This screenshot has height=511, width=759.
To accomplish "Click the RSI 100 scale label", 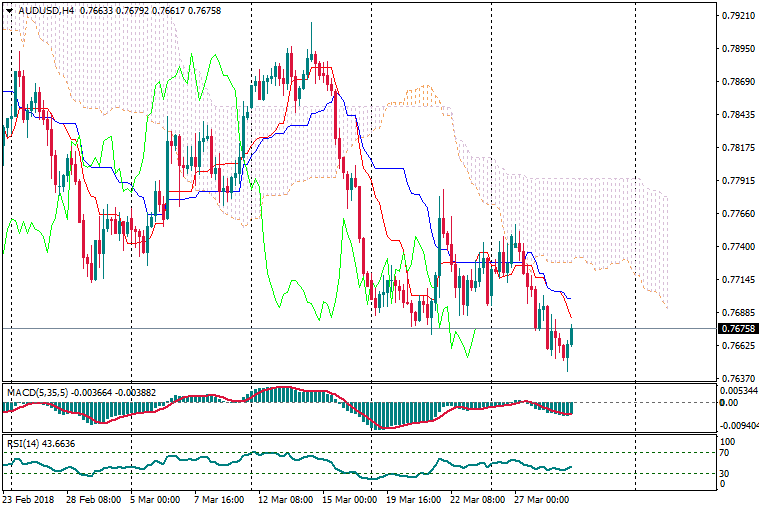I will [x=729, y=441].
